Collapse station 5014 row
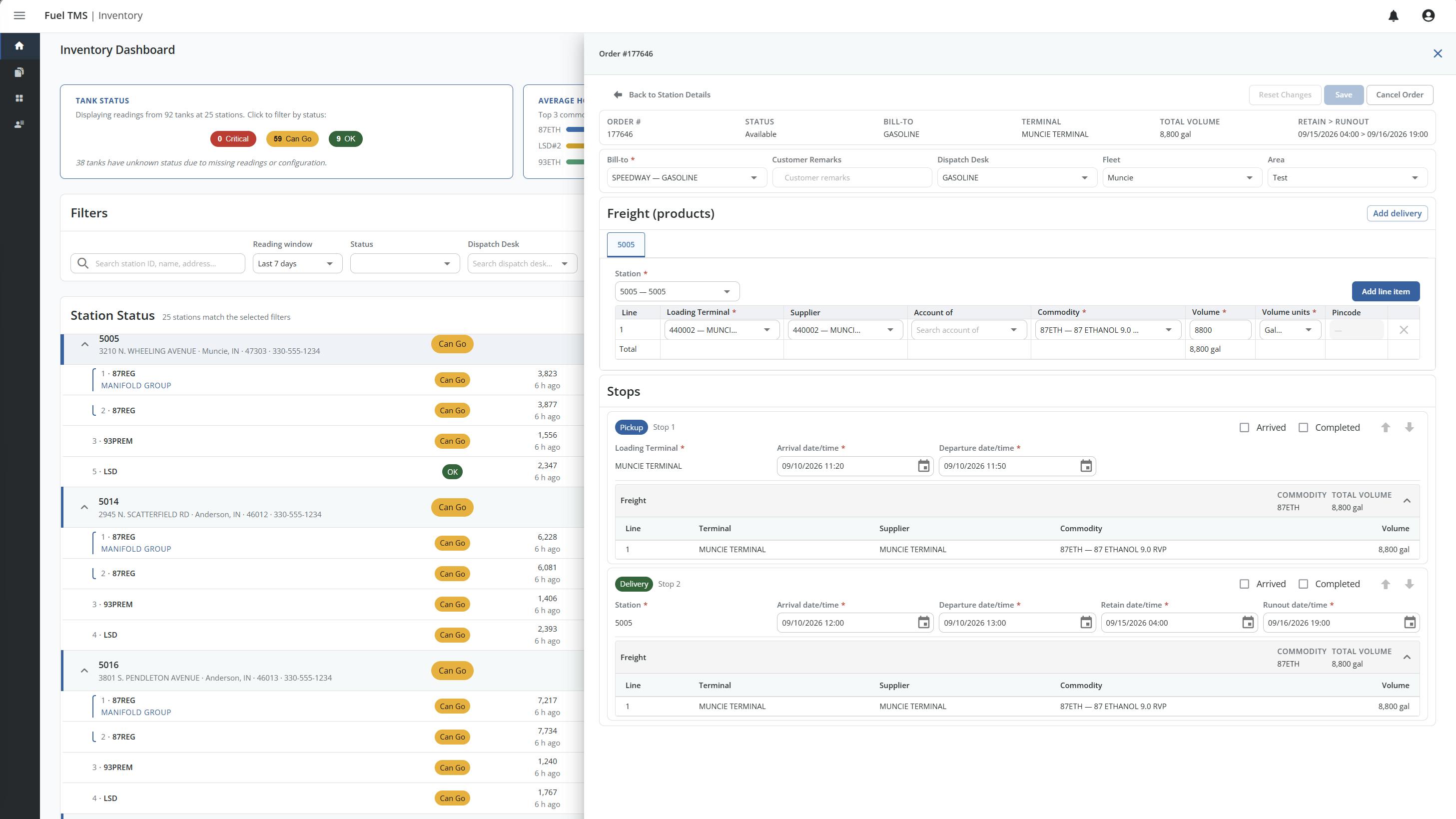Screen dimensions: 1456x819 (x=84, y=508)
